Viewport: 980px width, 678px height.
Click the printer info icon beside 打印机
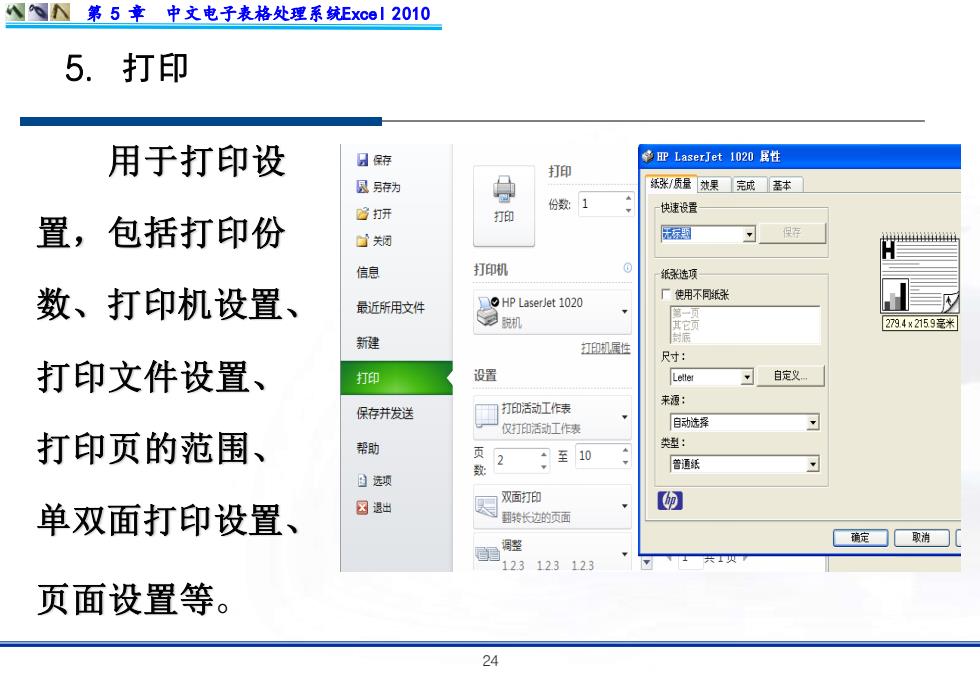click(x=628, y=268)
